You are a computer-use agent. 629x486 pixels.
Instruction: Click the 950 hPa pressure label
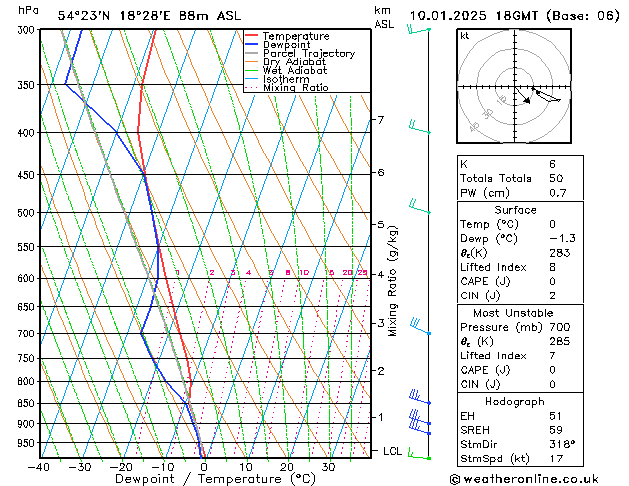pos(28,443)
